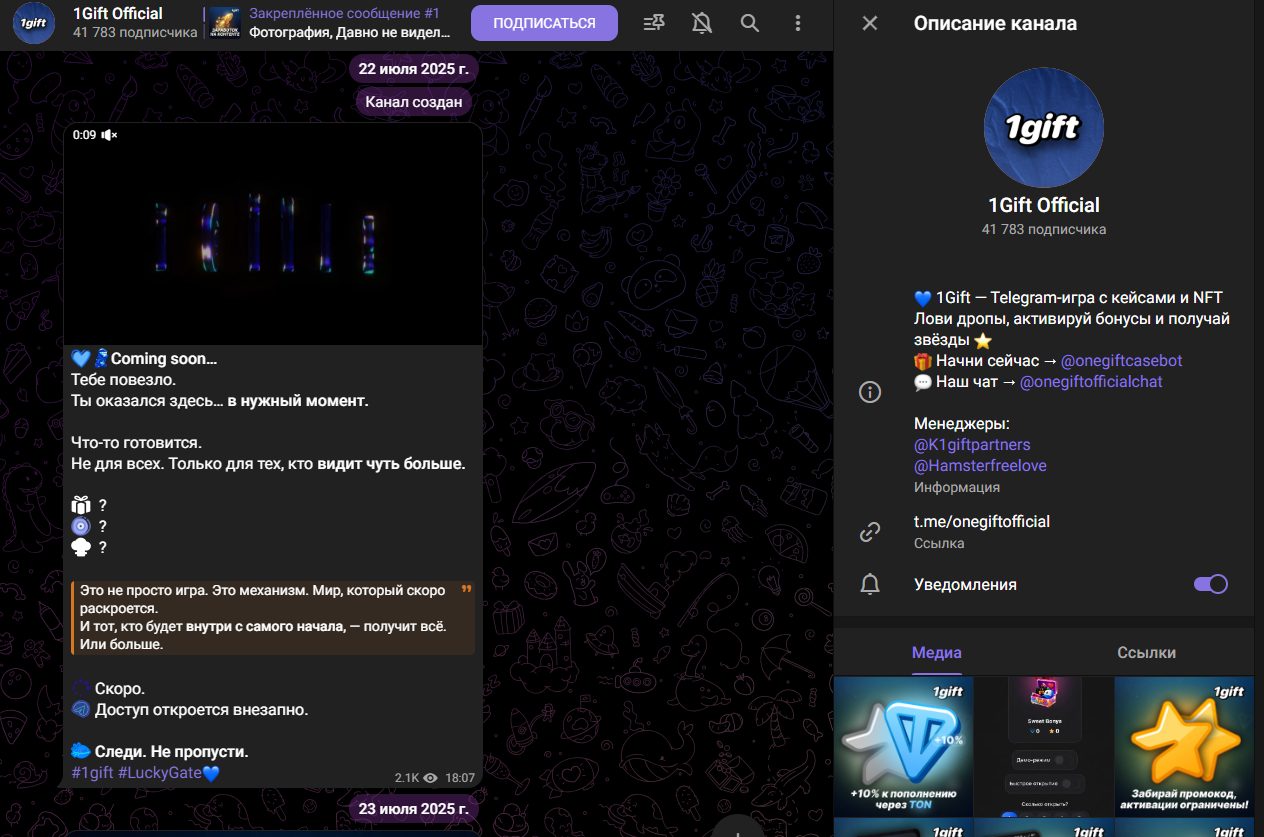The image size is (1264, 837).
Task: Open the @onegiftofficialchat link
Action: tap(1090, 381)
